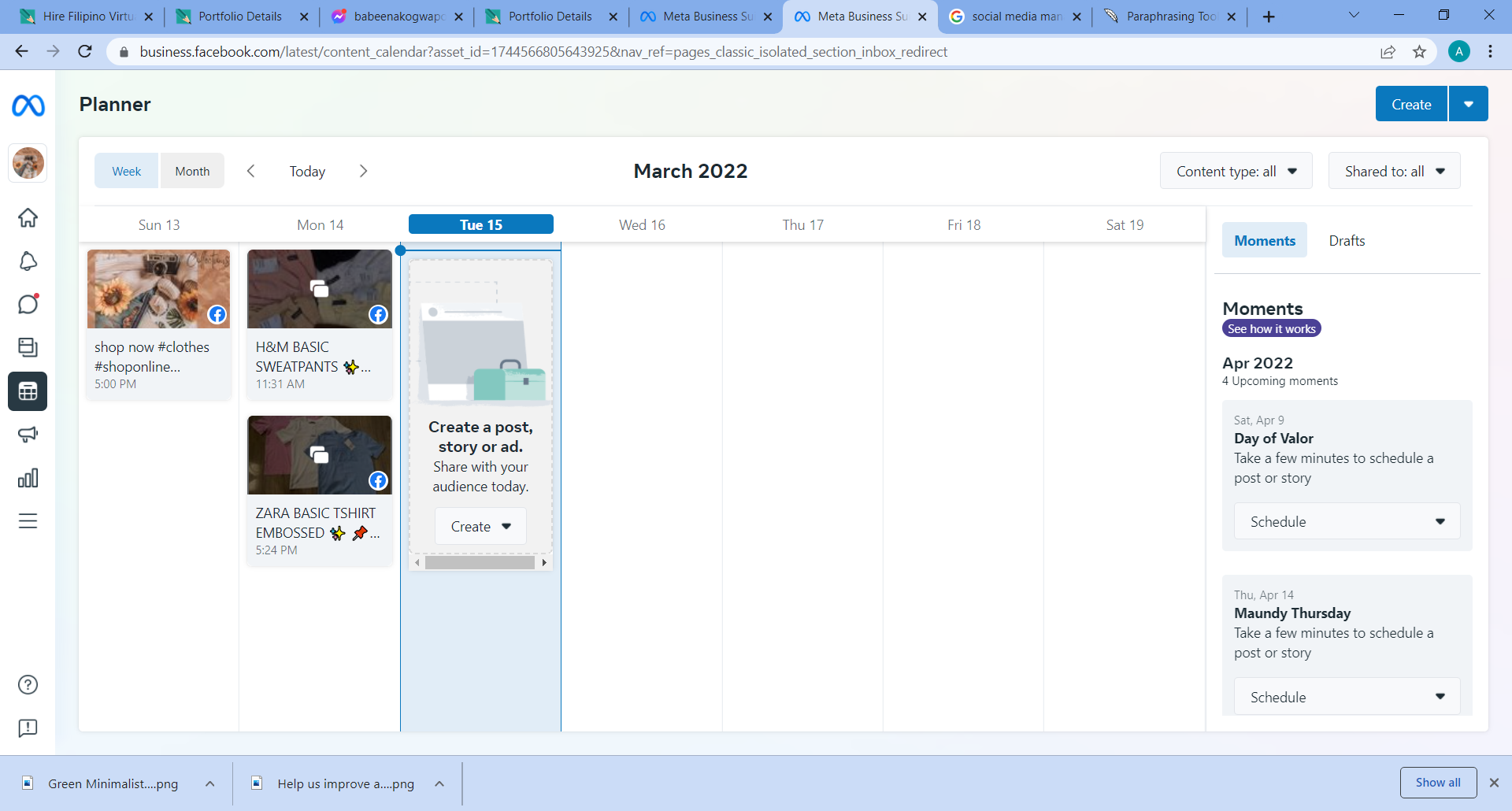
Task: Open the Shared to: all dropdown
Action: coord(1394,171)
